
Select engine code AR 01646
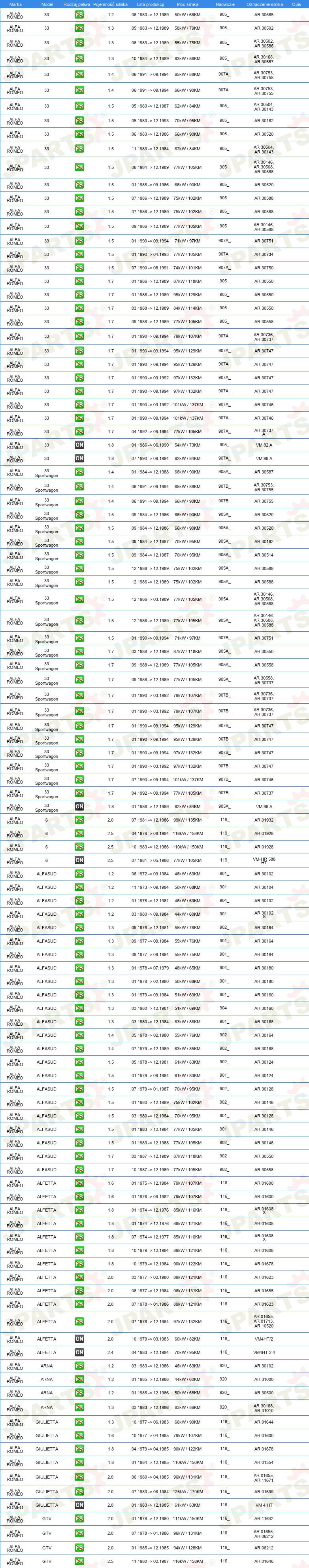[264, 1561]
